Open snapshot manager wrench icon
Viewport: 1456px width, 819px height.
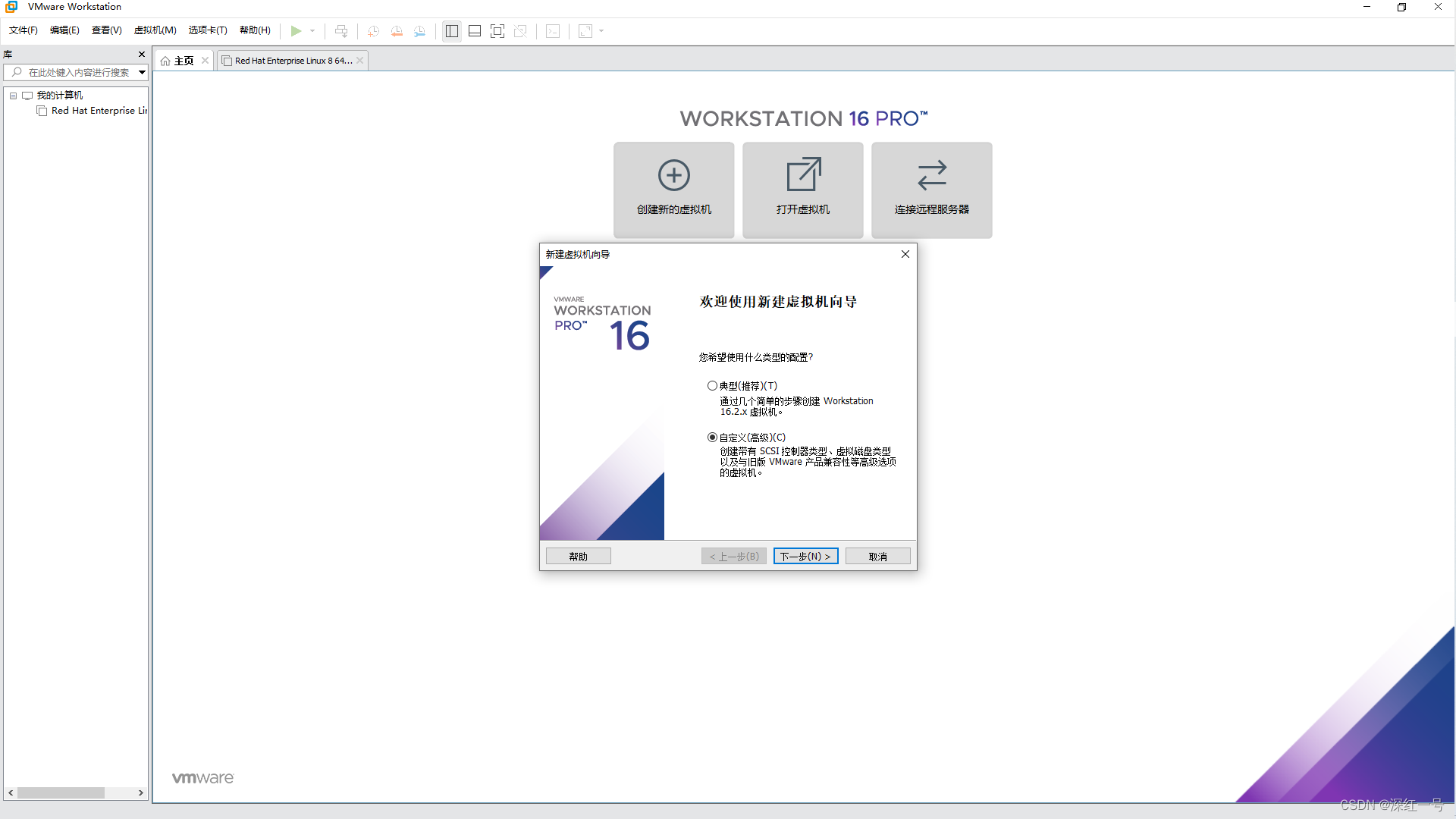click(x=419, y=31)
